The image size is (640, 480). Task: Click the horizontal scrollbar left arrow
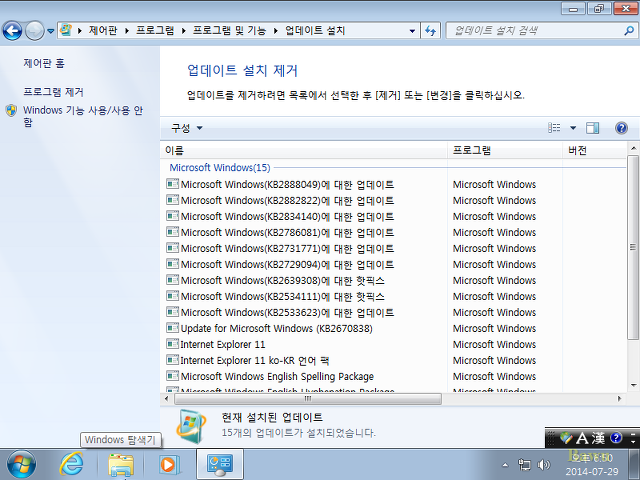click(x=166, y=399)
